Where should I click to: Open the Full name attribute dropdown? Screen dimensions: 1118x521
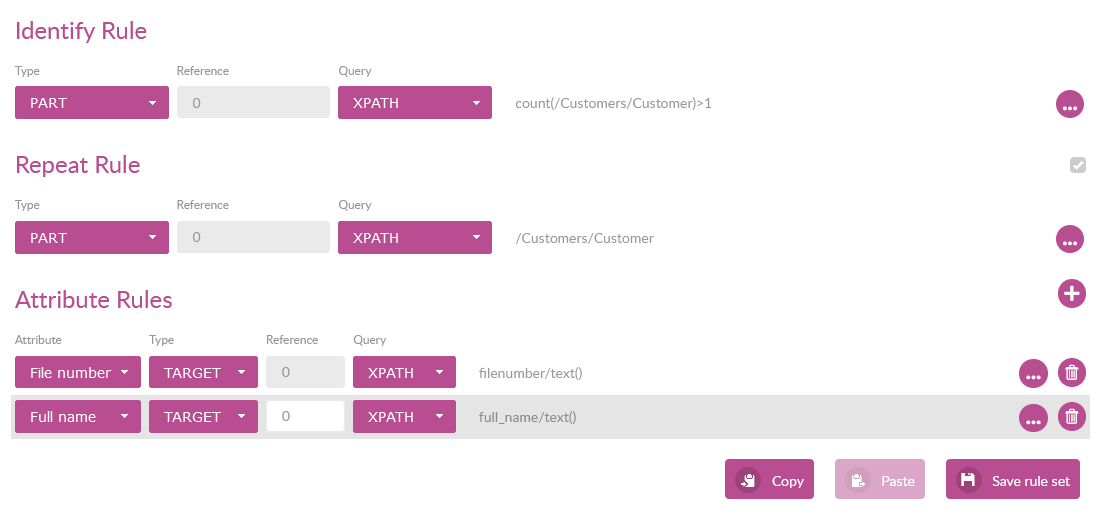pyautogui.click(x=78, y=417)
